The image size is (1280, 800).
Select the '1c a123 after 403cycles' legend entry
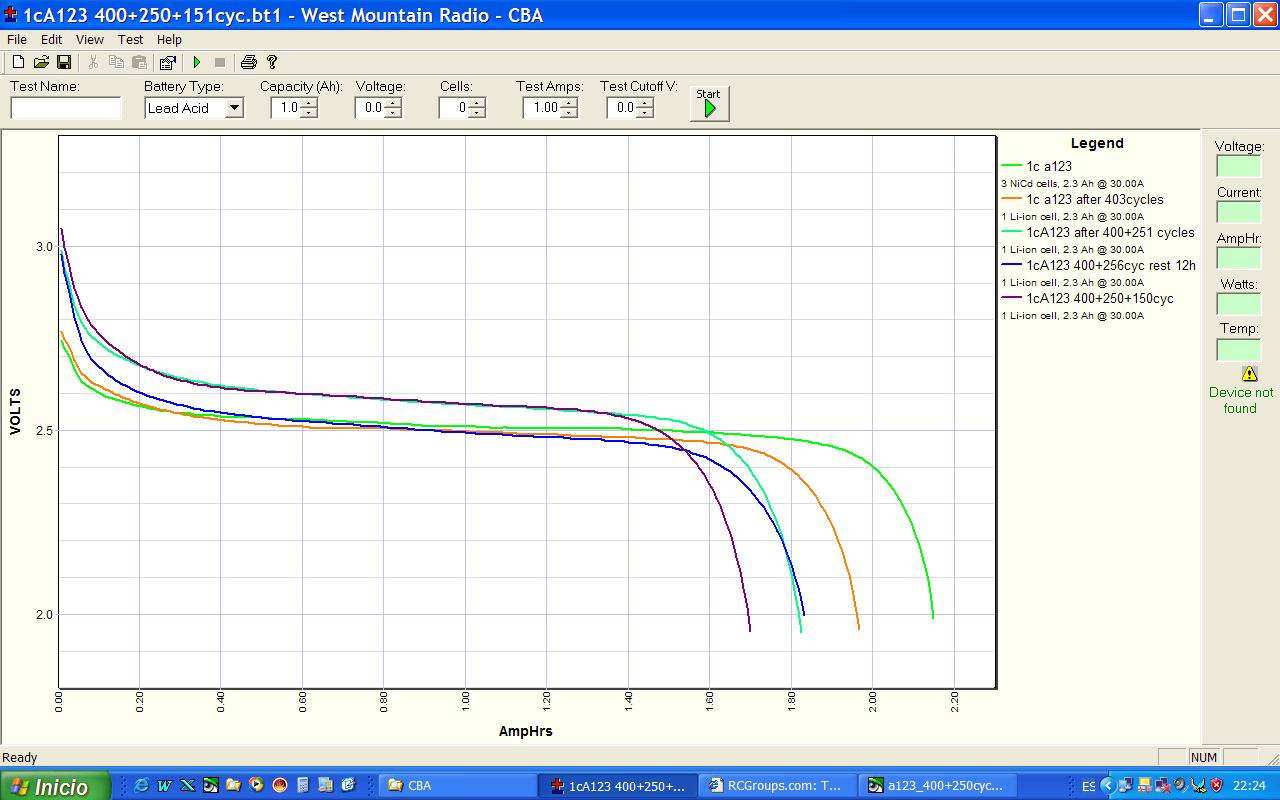pos(1094,199)
